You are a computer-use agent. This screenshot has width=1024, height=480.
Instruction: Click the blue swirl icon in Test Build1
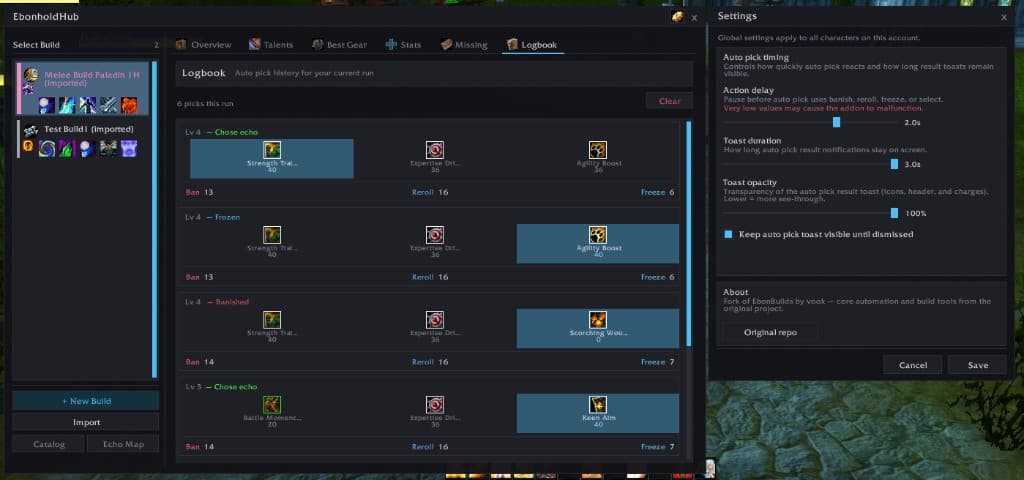[x=47, y=149]
